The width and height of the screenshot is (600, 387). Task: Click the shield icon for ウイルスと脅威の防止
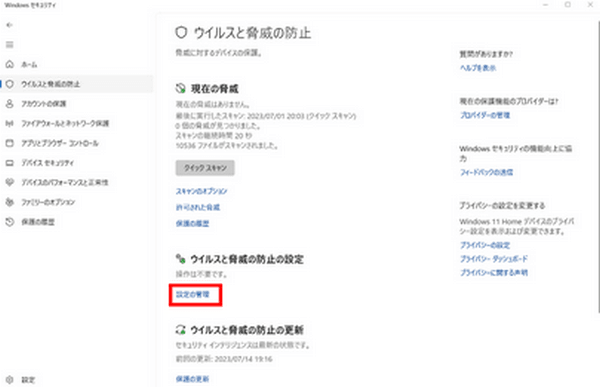10,84
